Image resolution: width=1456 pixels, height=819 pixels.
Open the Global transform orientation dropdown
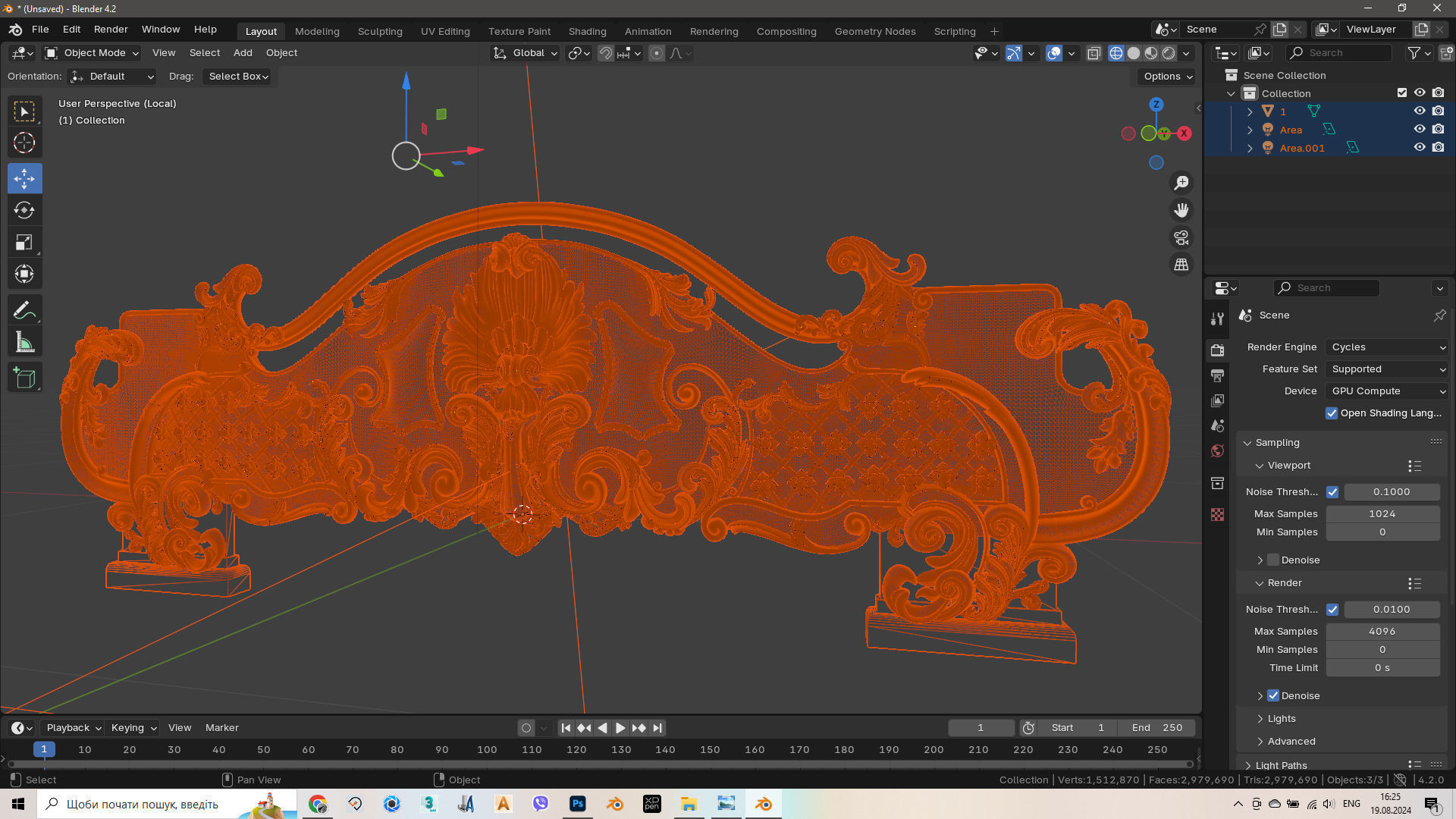tap(526, 53)
